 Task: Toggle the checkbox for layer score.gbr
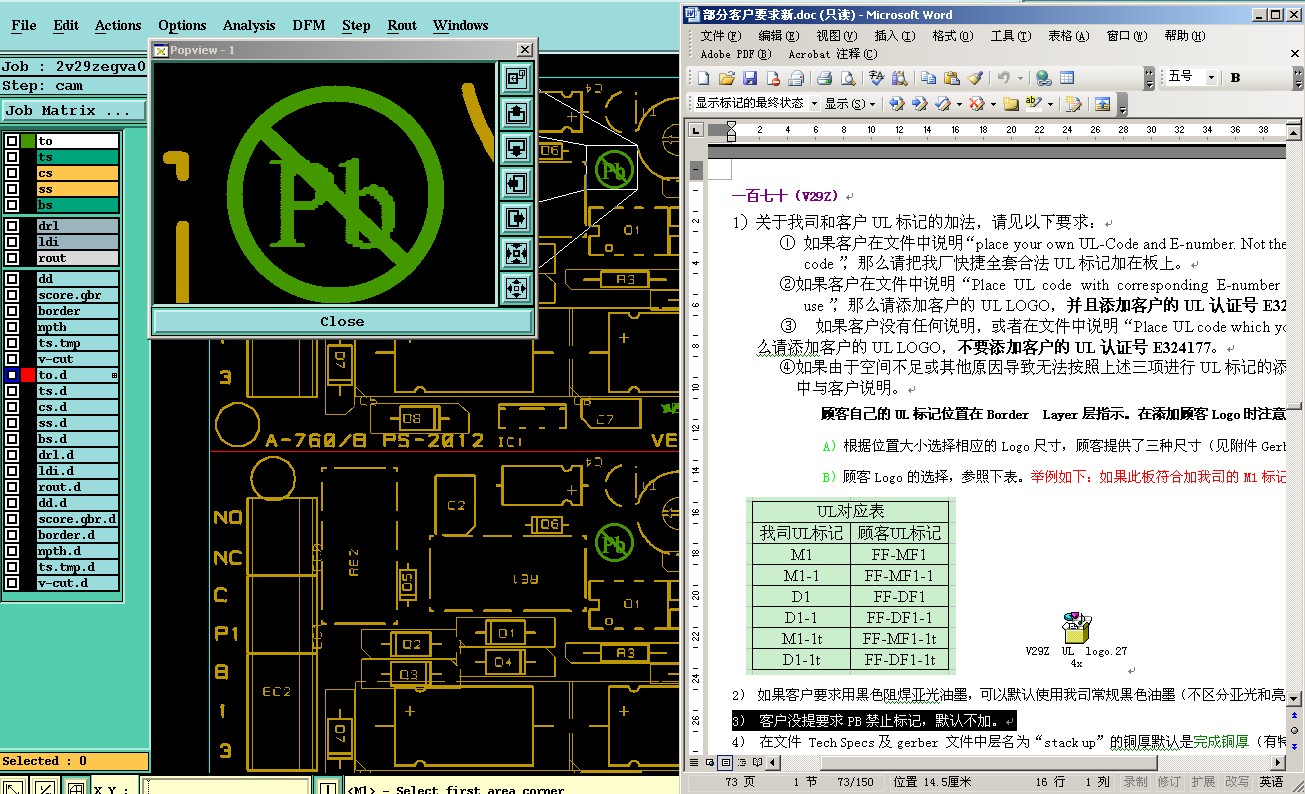(12, 295)
